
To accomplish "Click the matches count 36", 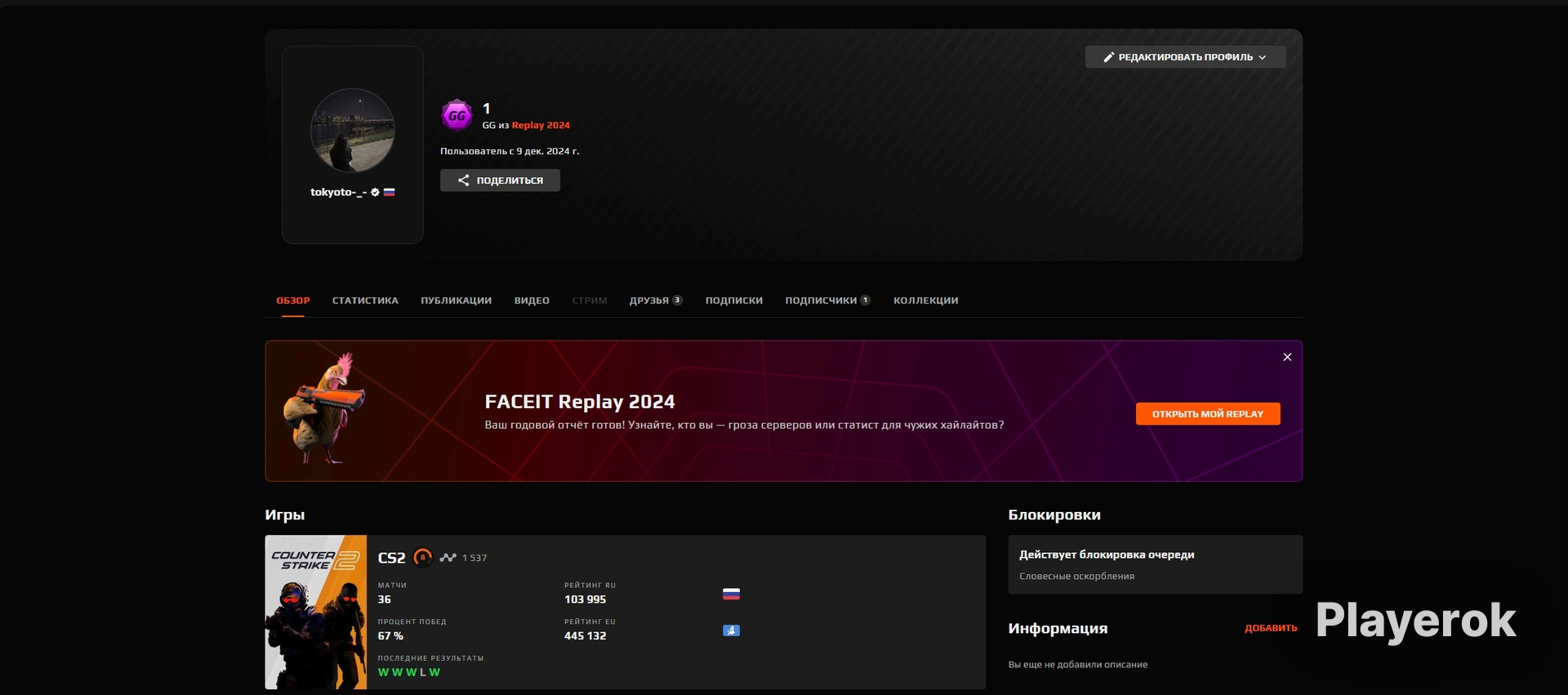I will point(385,599).
